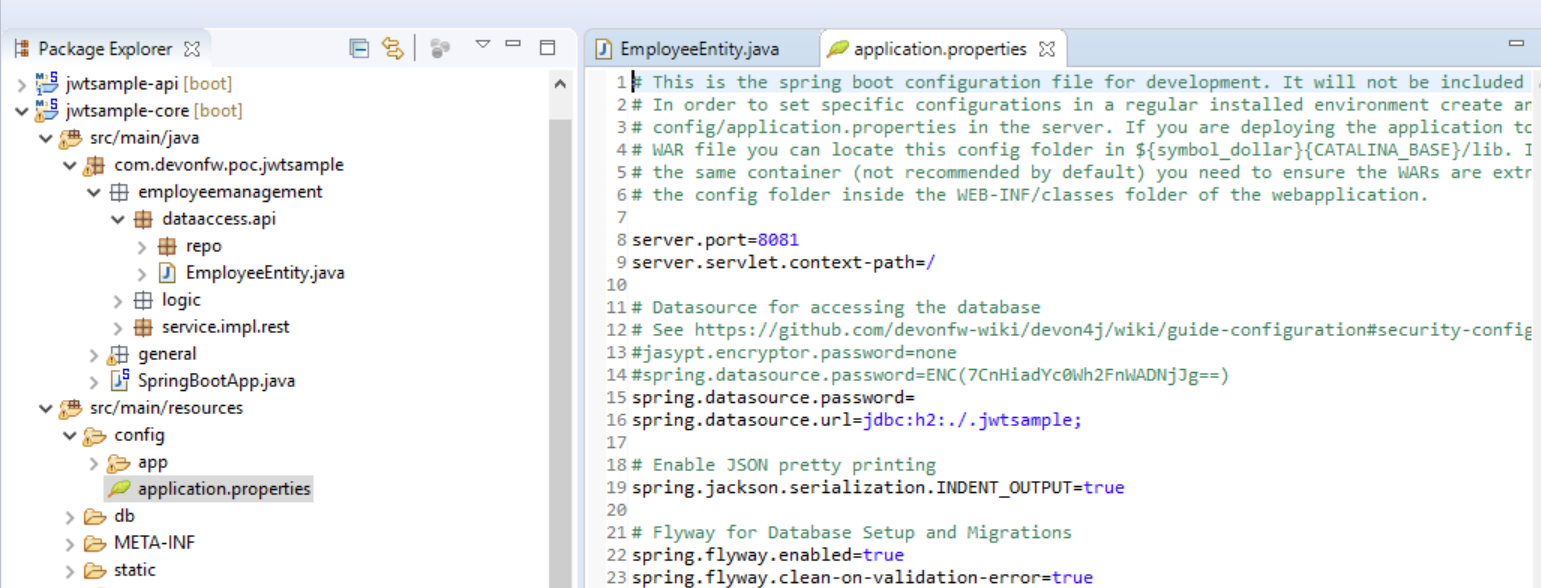Image resolution: width=1541 pixels, height=588 pixels.
Task: Click the source folder icon beside src/main/resources
Action: coord(70,407)
